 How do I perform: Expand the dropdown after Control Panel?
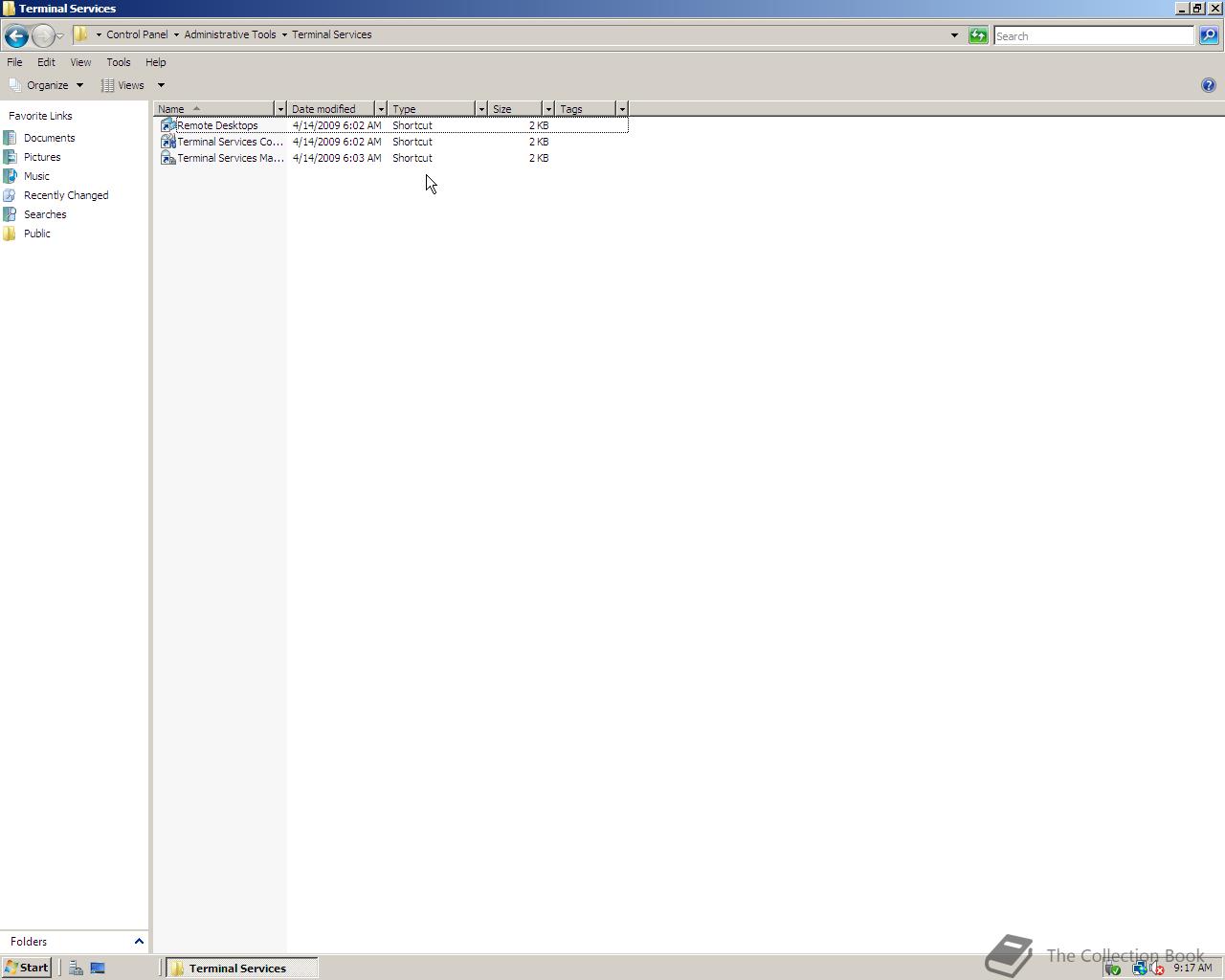tap(176, 35)
